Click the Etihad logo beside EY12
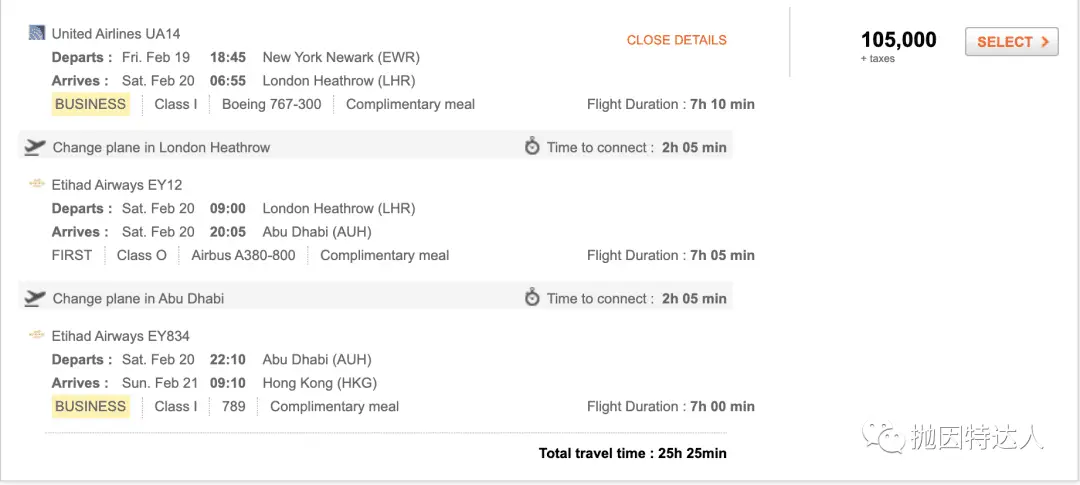The height and width of the screenshot is (485, 1080). point(37,184)
